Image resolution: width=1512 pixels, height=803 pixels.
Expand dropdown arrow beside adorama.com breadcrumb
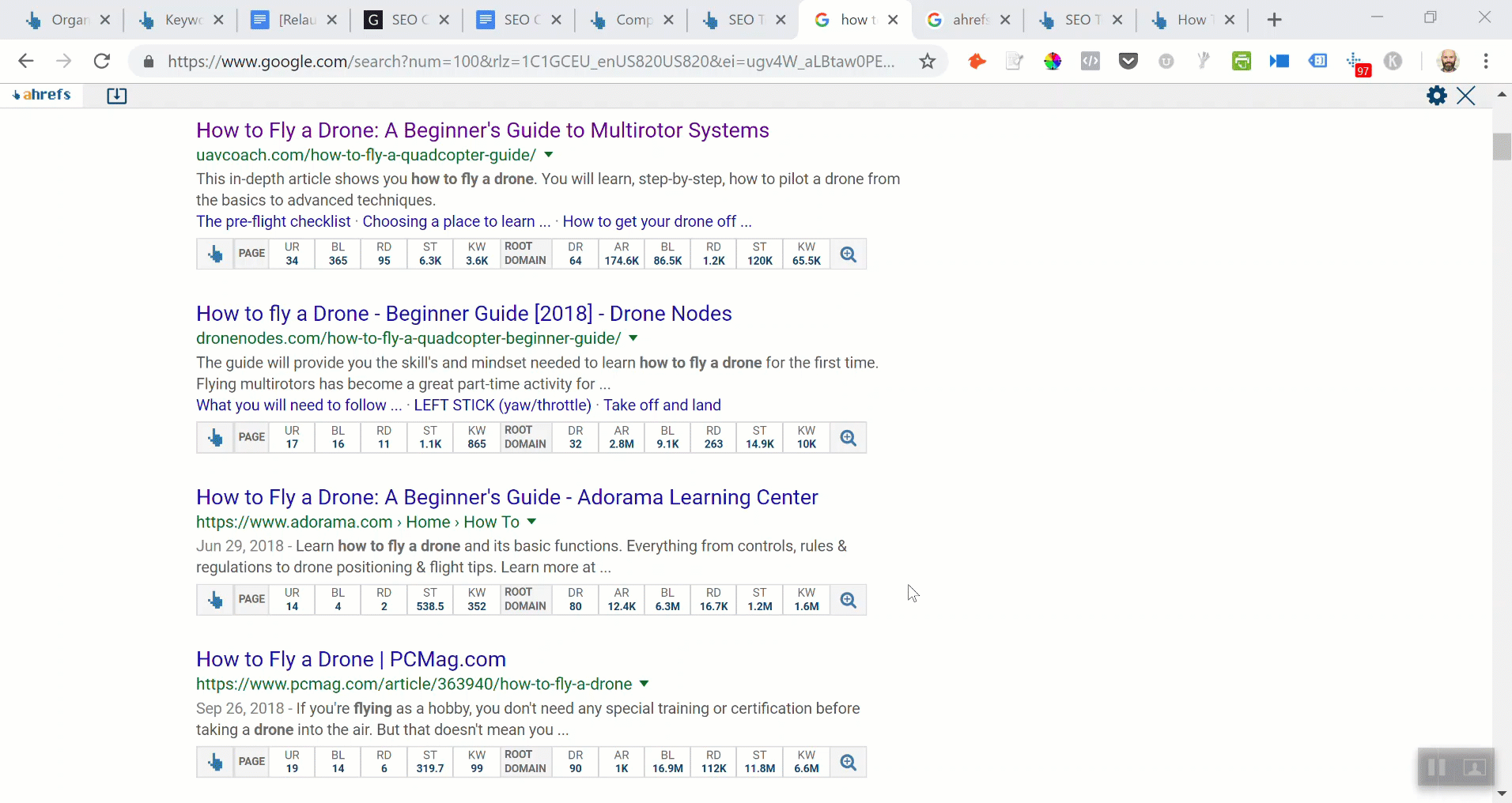pyautogui.click(x=531, y=522)
